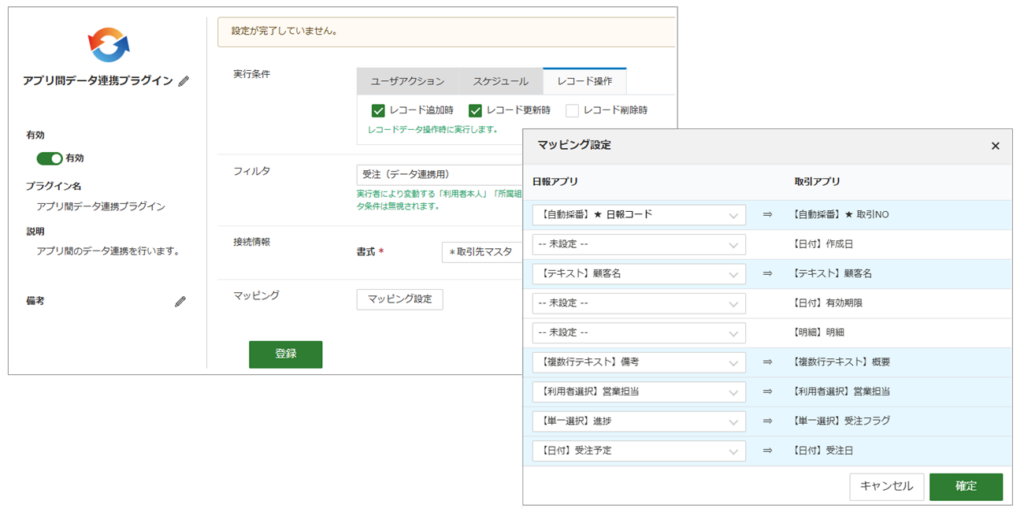Open the 未設定 dropdown for 【日付】作成日
Screen dimensions: 1024x512
(639, 244)
